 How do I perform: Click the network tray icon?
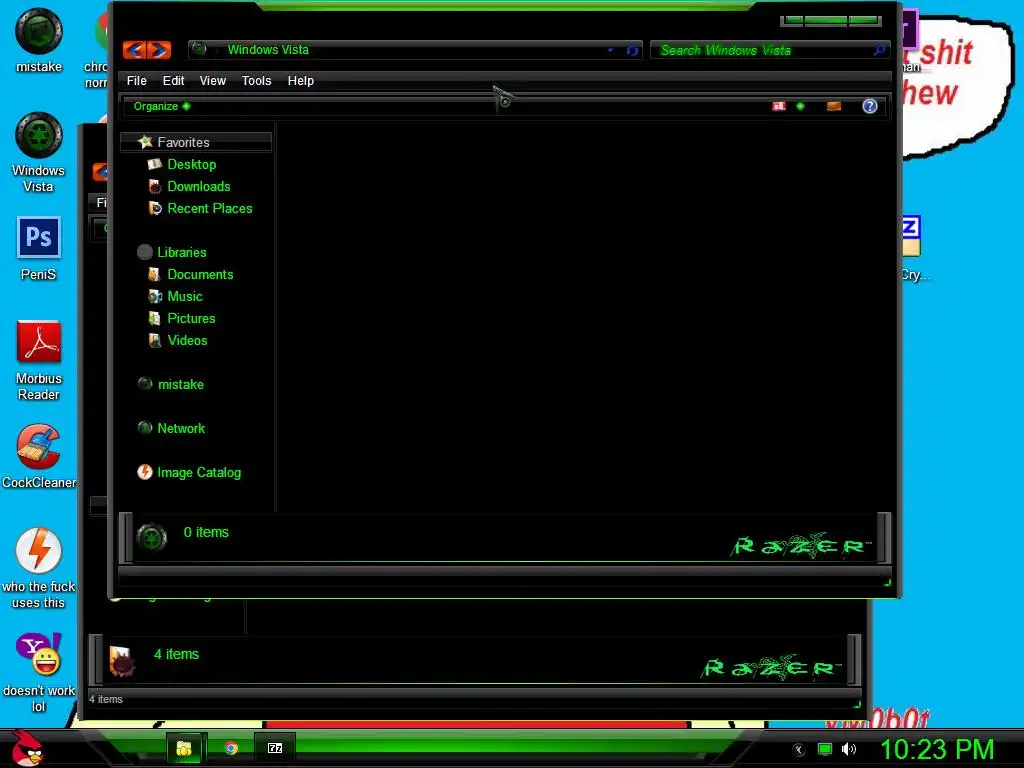(825, 749)
